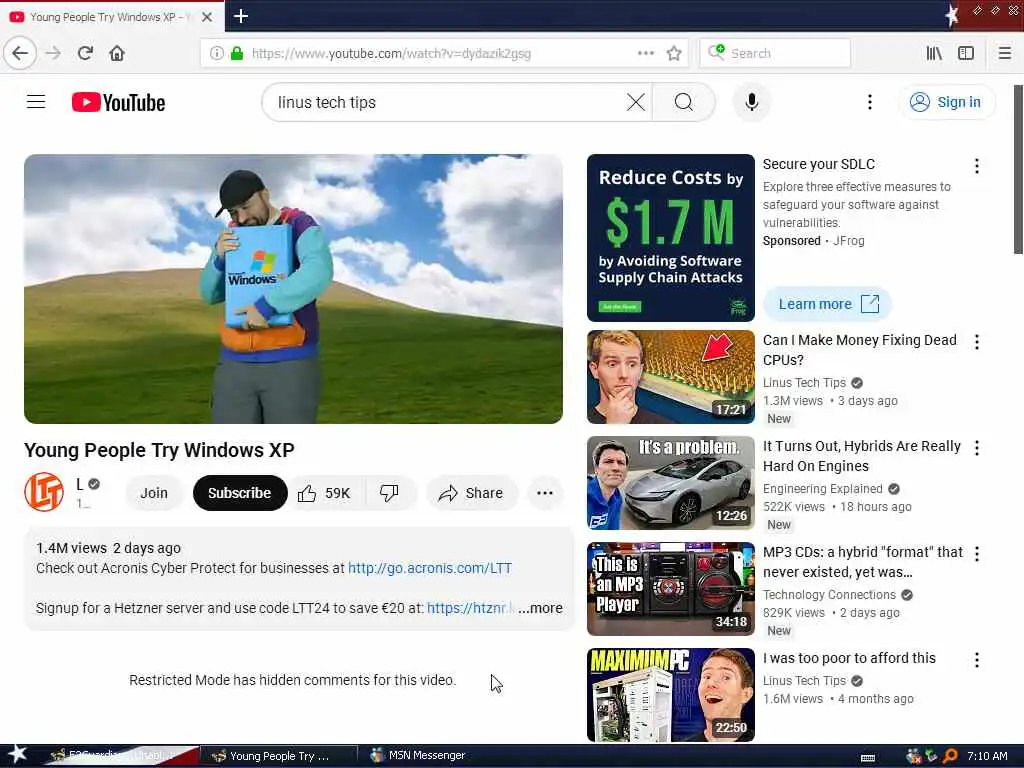Open options for Can I Make Money video
The width and height of the screenshot is (1024, 768).
pyautogui.click(x=976, y=342)
